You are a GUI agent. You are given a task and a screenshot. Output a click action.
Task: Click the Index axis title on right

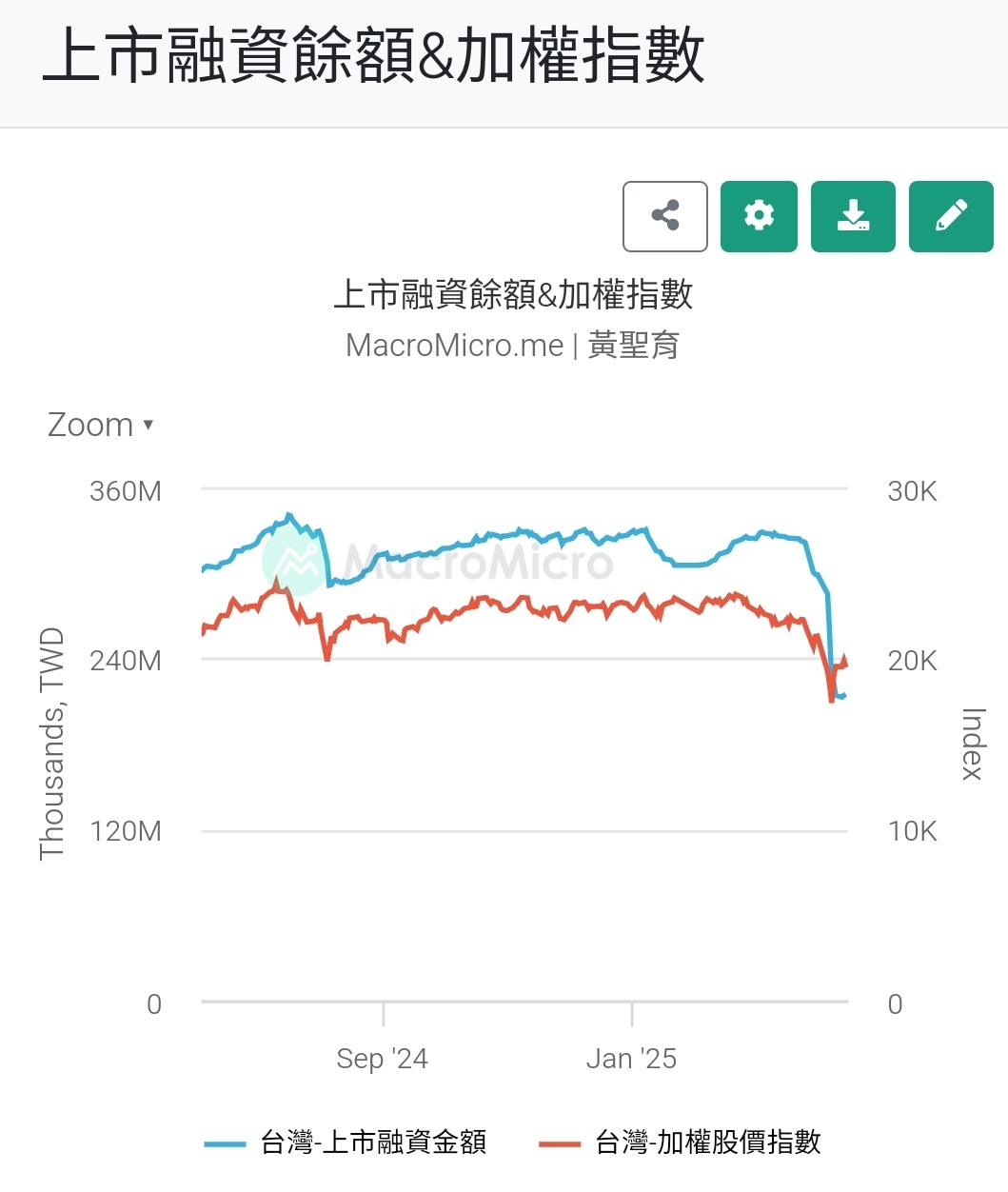pos(972,744)
